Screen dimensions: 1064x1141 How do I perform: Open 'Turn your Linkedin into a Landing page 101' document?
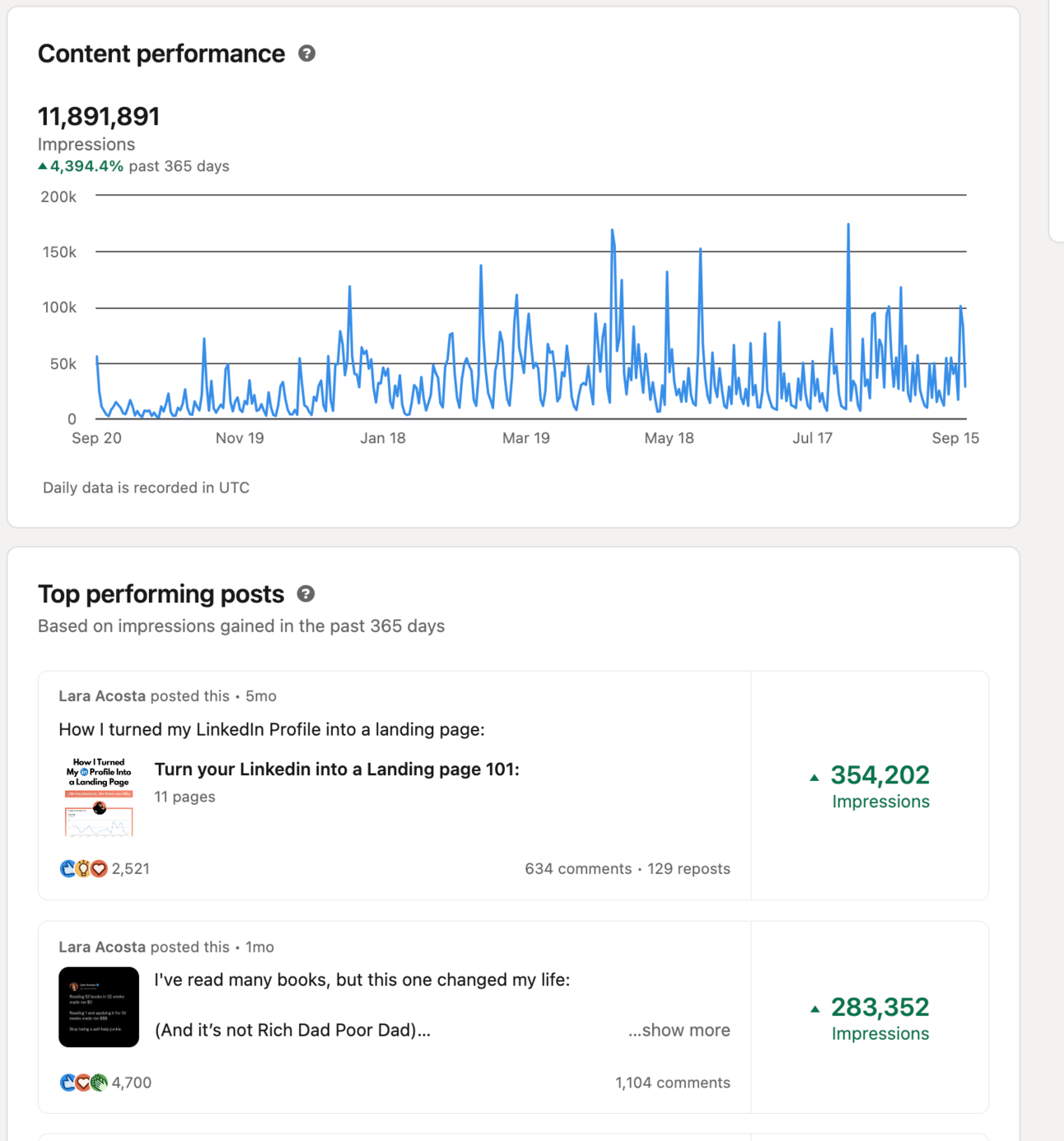[x=337, y=769]
